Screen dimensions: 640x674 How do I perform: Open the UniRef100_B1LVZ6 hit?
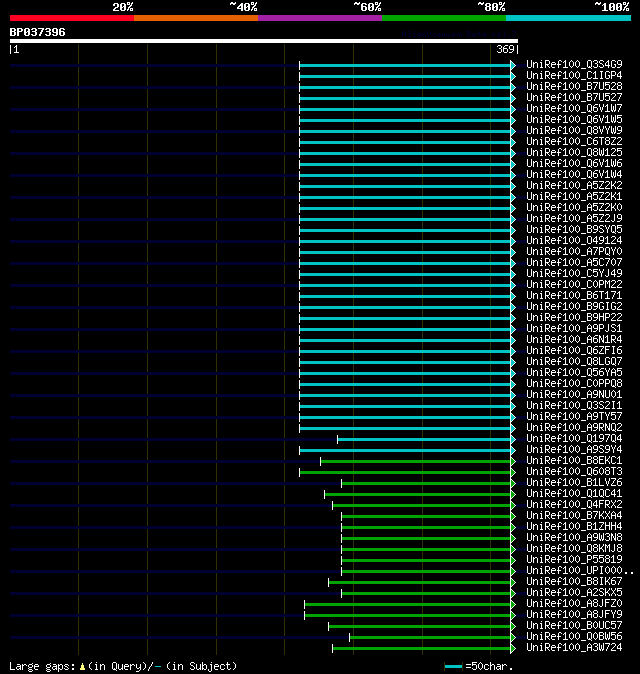[x=574, y=482]
